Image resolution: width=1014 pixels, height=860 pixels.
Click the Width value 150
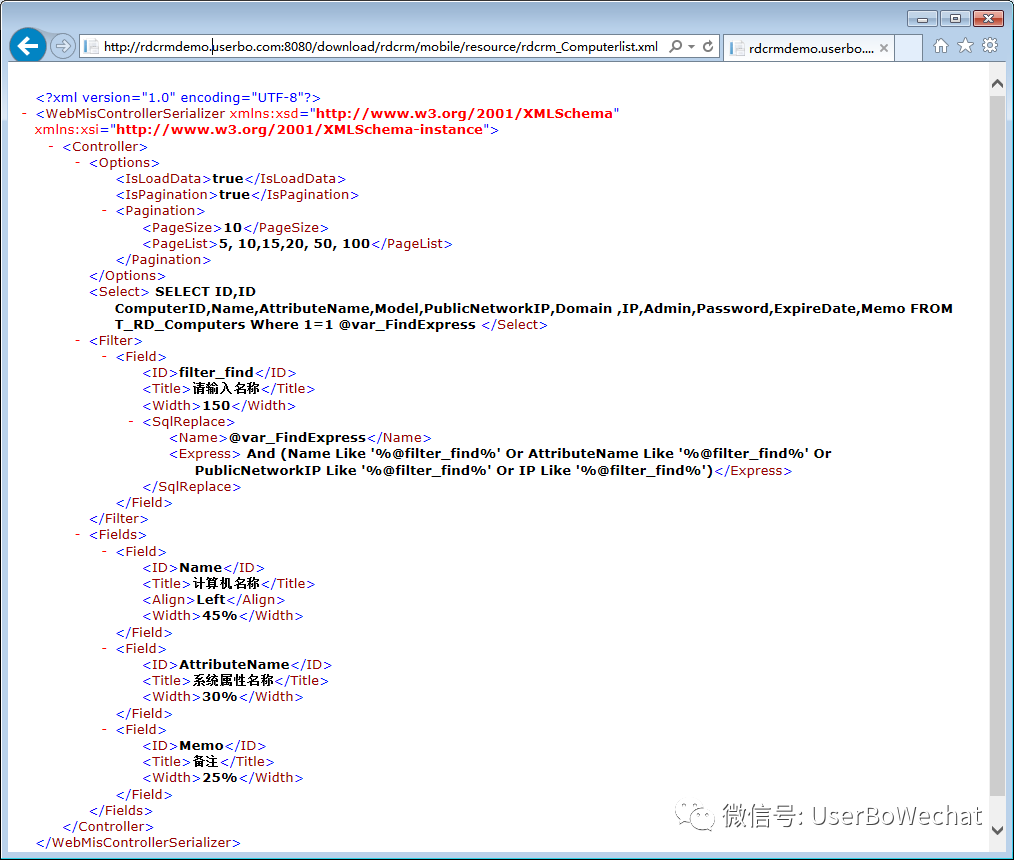(216, 405)
